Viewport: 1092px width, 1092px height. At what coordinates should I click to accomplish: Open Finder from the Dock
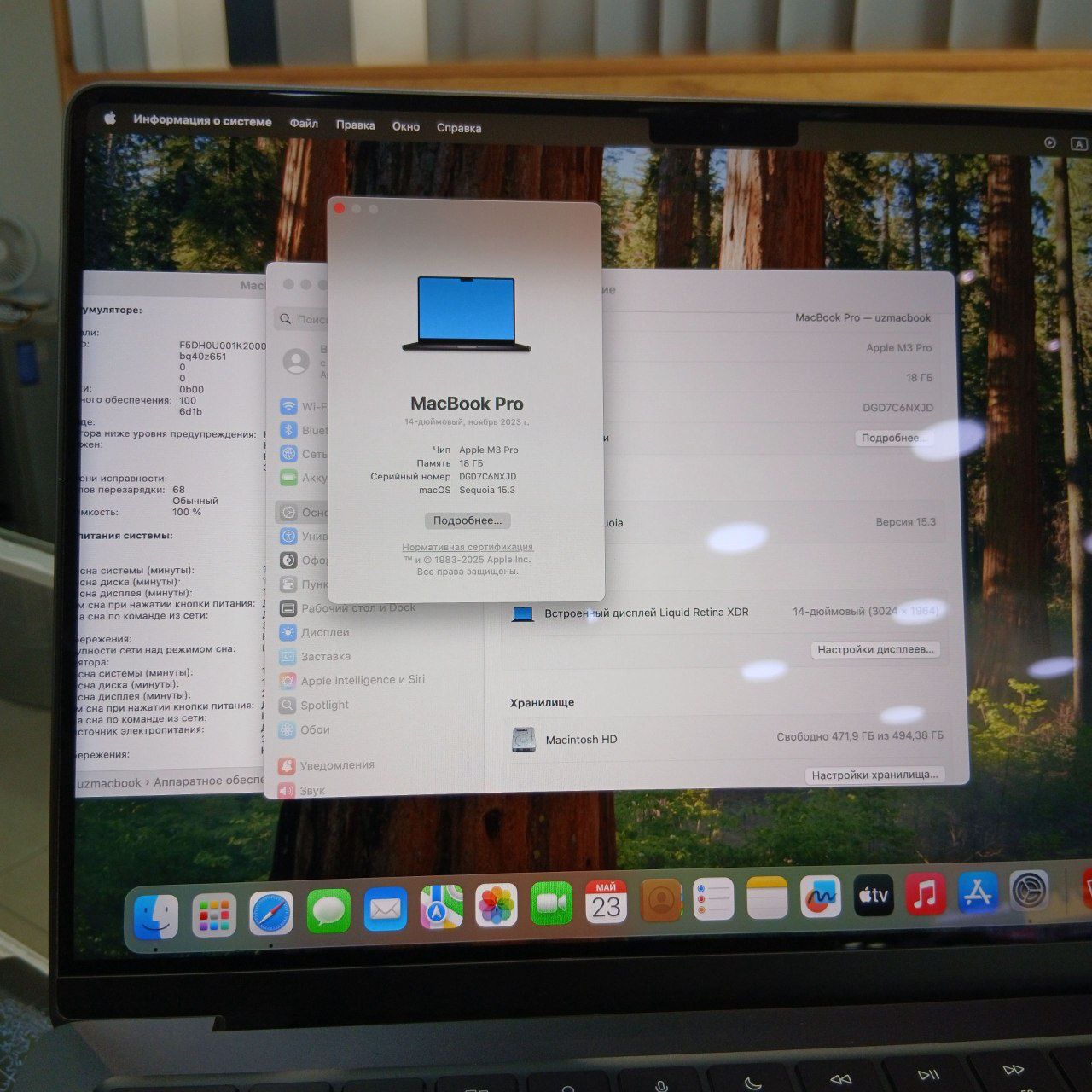point(156,917)
